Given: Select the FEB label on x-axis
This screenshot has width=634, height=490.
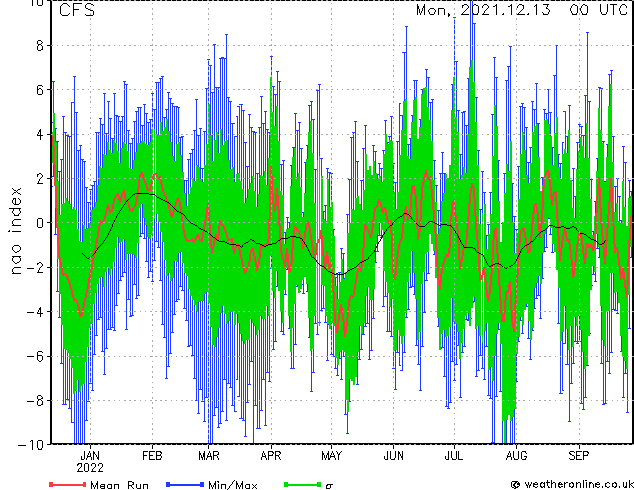Looking at the screenshot, I should pyautogui.click(x=152, y=456).
